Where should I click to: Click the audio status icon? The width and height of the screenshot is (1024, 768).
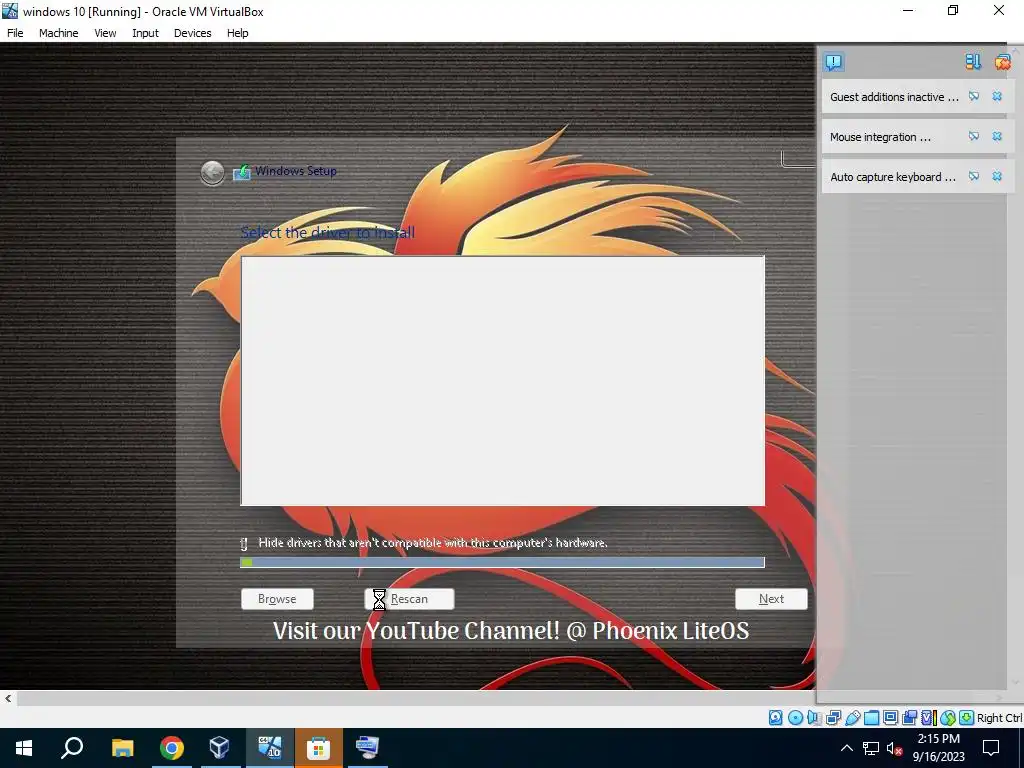tap(814, 718)
